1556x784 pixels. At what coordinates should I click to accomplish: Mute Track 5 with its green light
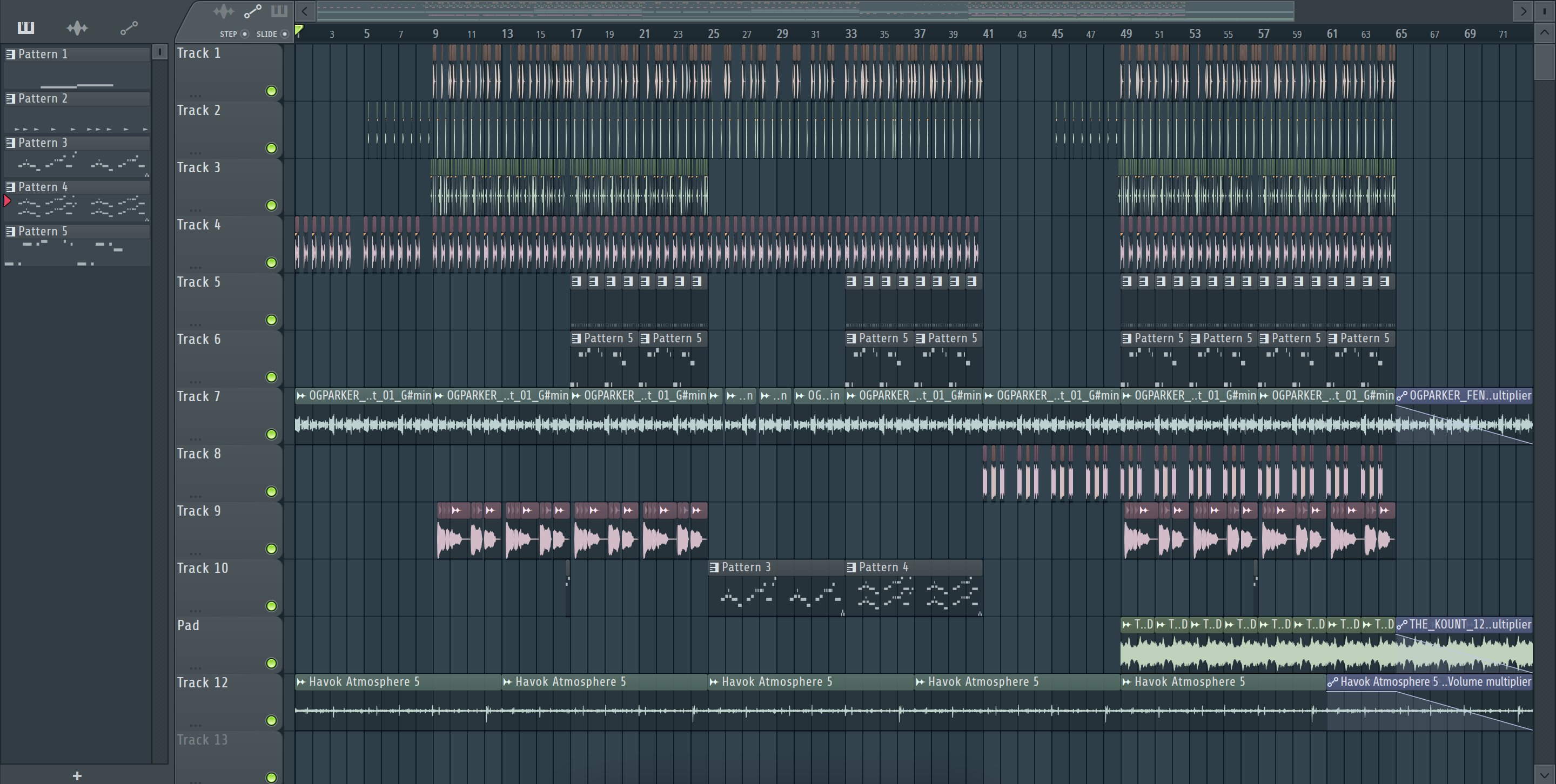click(271, 320)
